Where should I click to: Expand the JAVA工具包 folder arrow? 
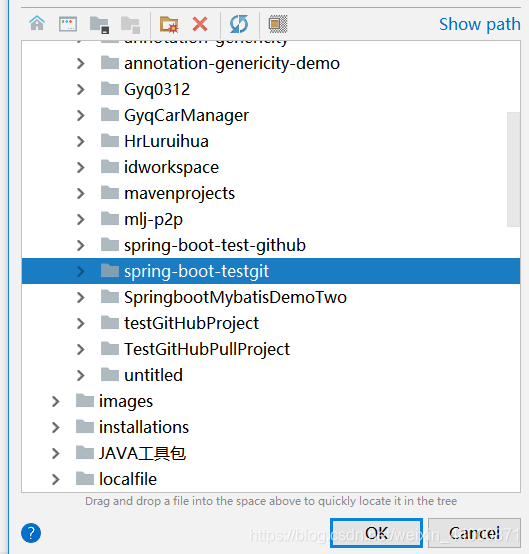pyautogui.click(x=55, y=453)
